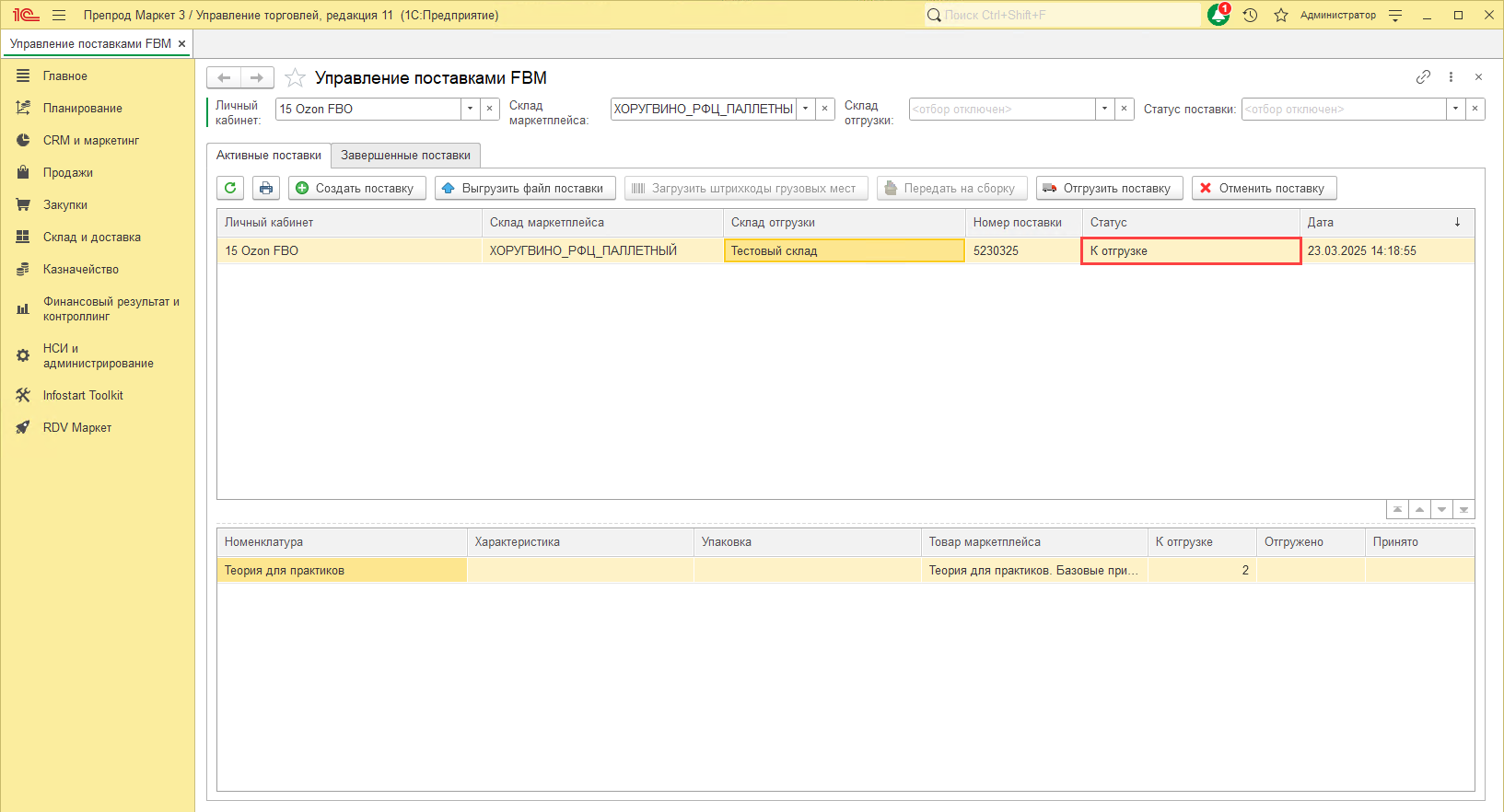1504x812 pixels.
Task: Open the notifications bell icon
Action: point(1218,15)
